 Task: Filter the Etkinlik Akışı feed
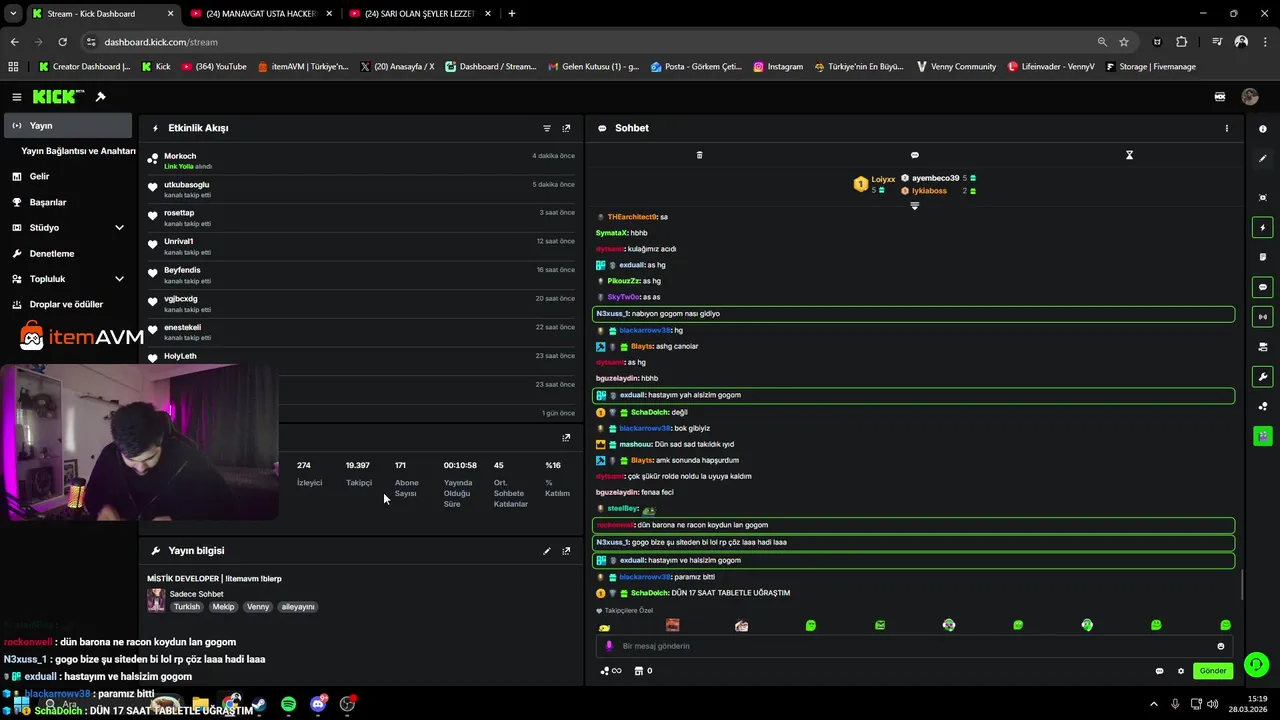pos(547,128)
